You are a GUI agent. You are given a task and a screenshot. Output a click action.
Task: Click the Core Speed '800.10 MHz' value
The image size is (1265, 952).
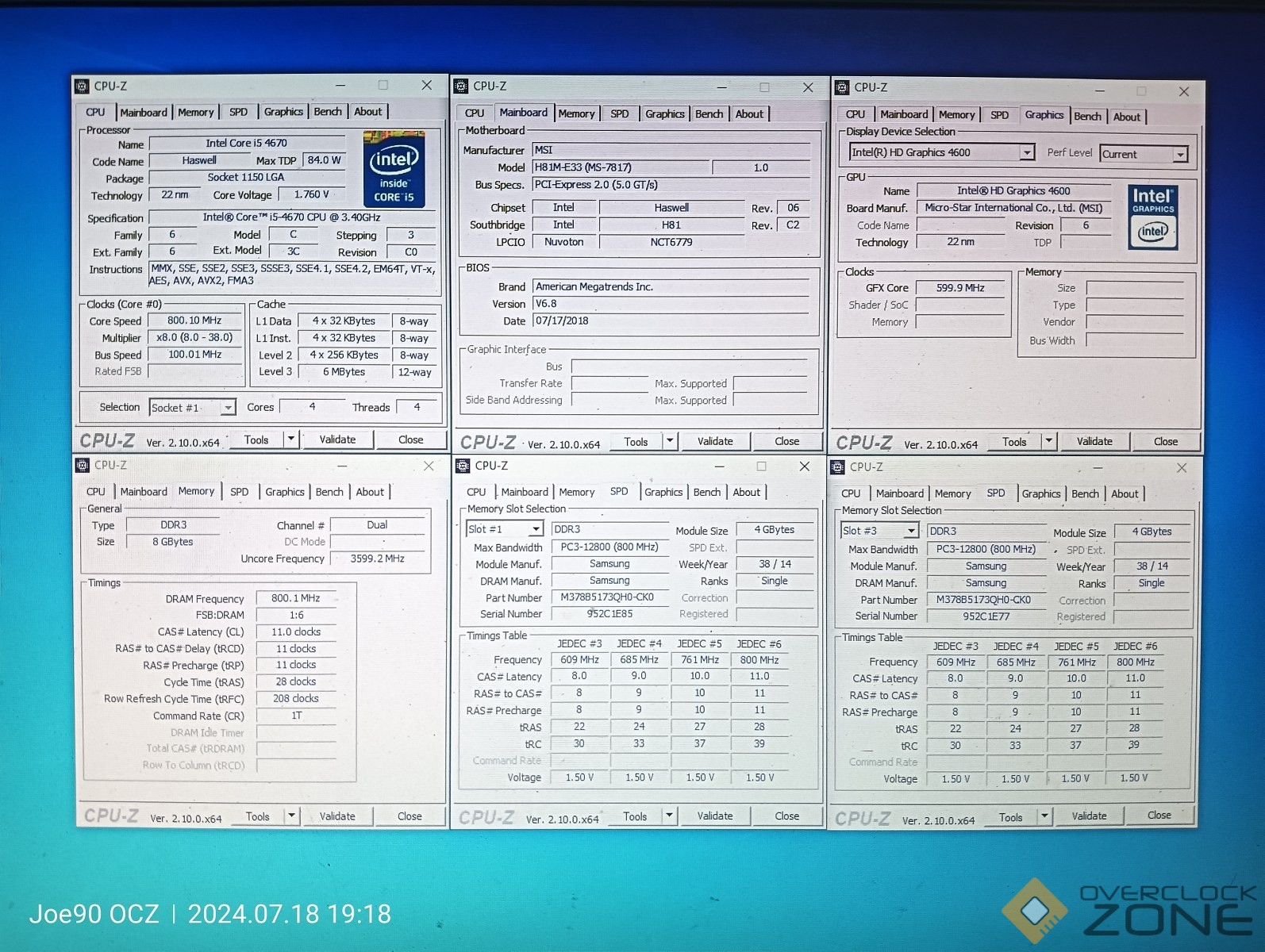(194, 321)
